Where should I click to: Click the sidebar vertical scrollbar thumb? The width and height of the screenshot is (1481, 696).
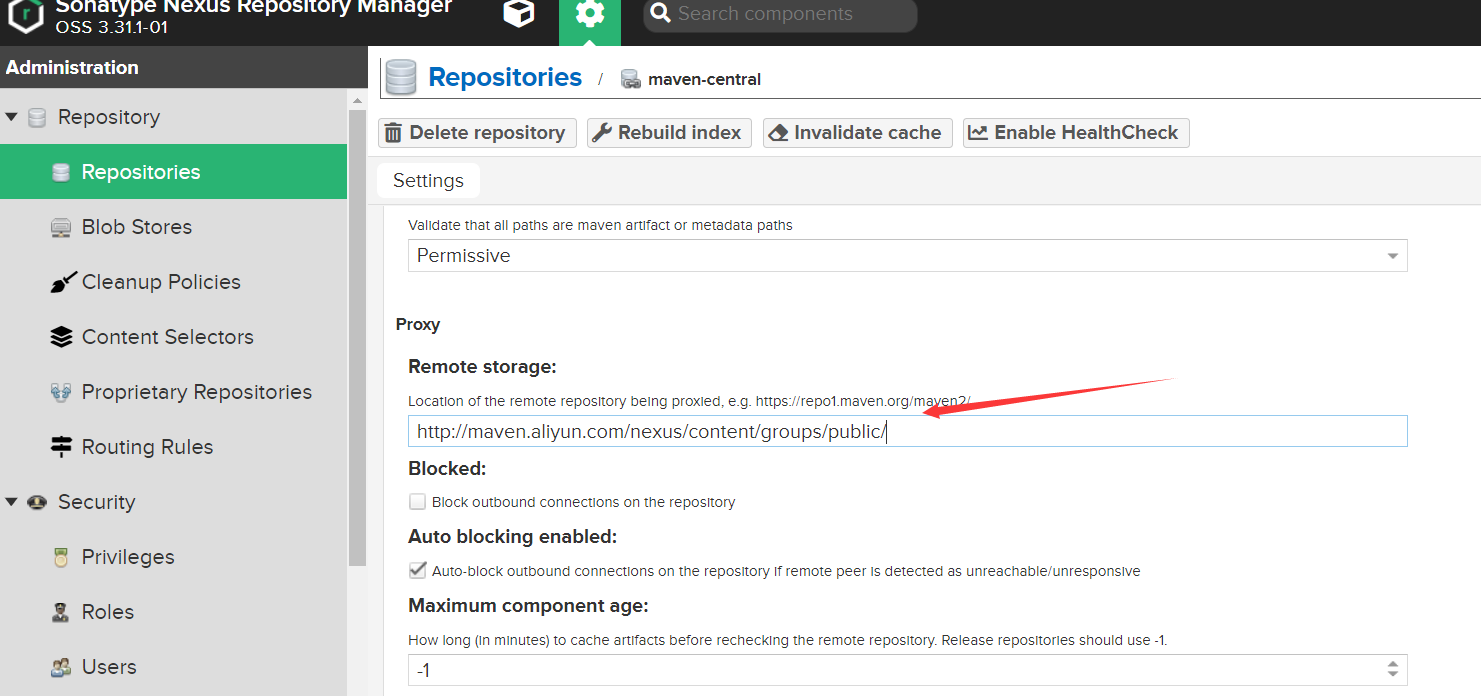357,338
